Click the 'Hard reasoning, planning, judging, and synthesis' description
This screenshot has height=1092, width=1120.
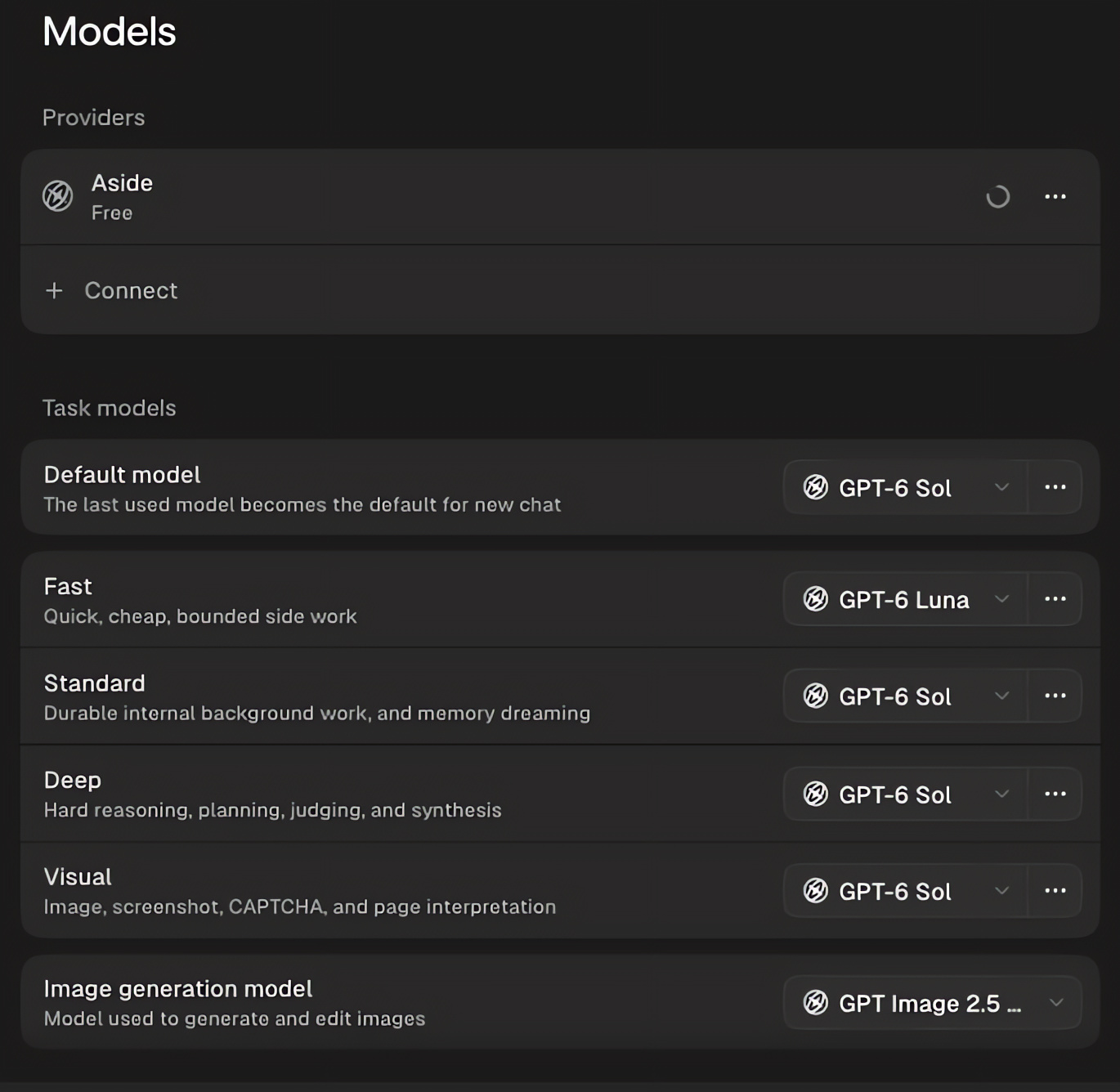coord(273,810)
